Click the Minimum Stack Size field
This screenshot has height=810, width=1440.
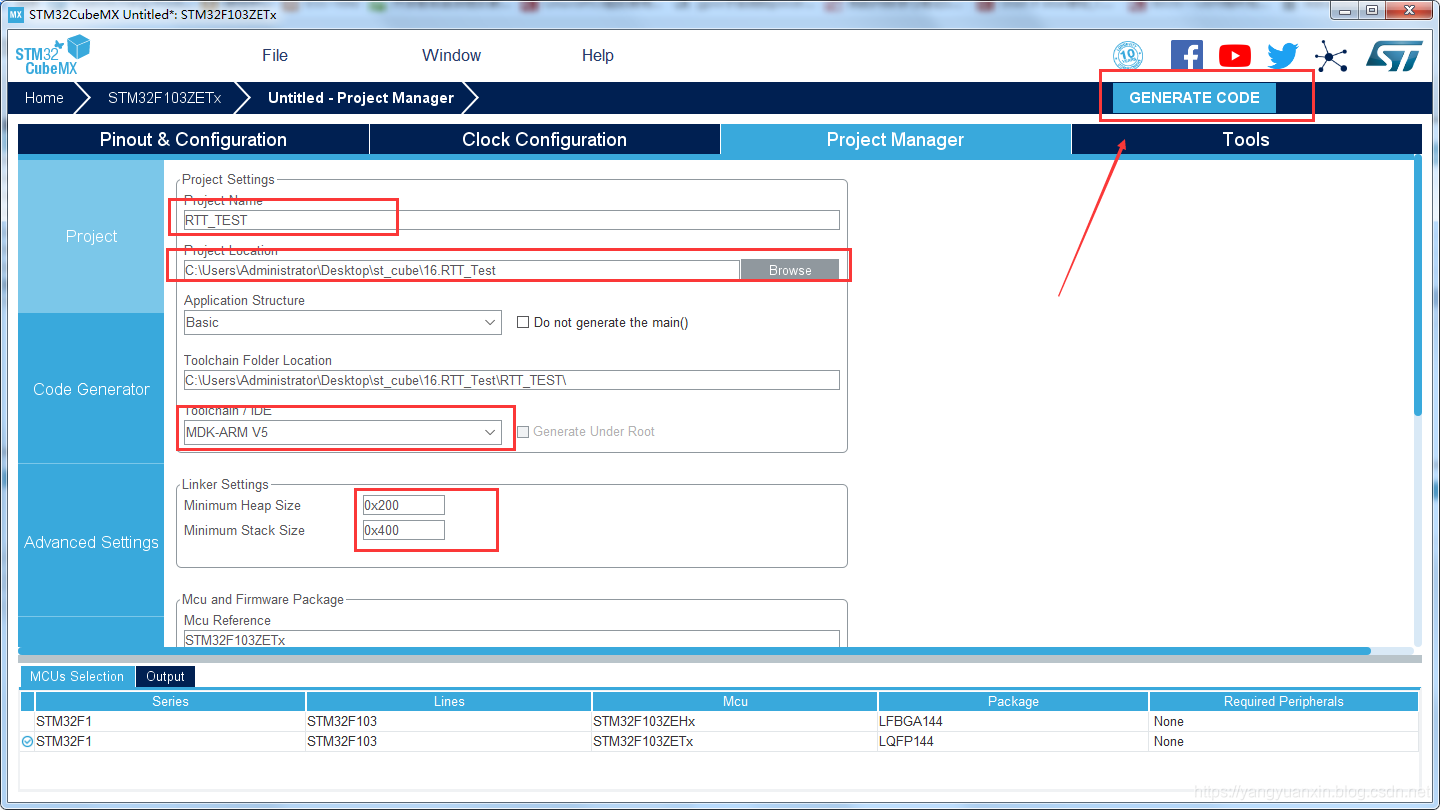click(x=403, y=530)
